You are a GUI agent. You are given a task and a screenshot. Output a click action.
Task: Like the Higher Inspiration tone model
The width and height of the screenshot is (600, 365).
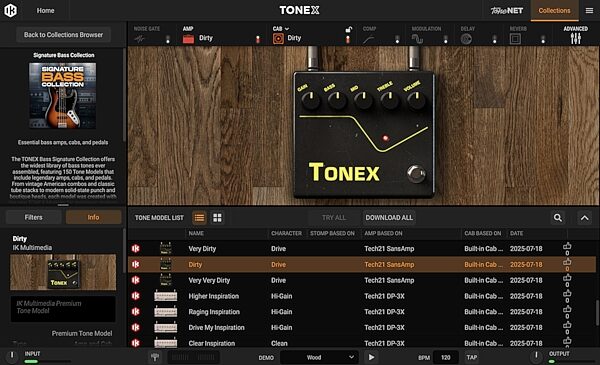pyautogui.click(x=567, y=293)
